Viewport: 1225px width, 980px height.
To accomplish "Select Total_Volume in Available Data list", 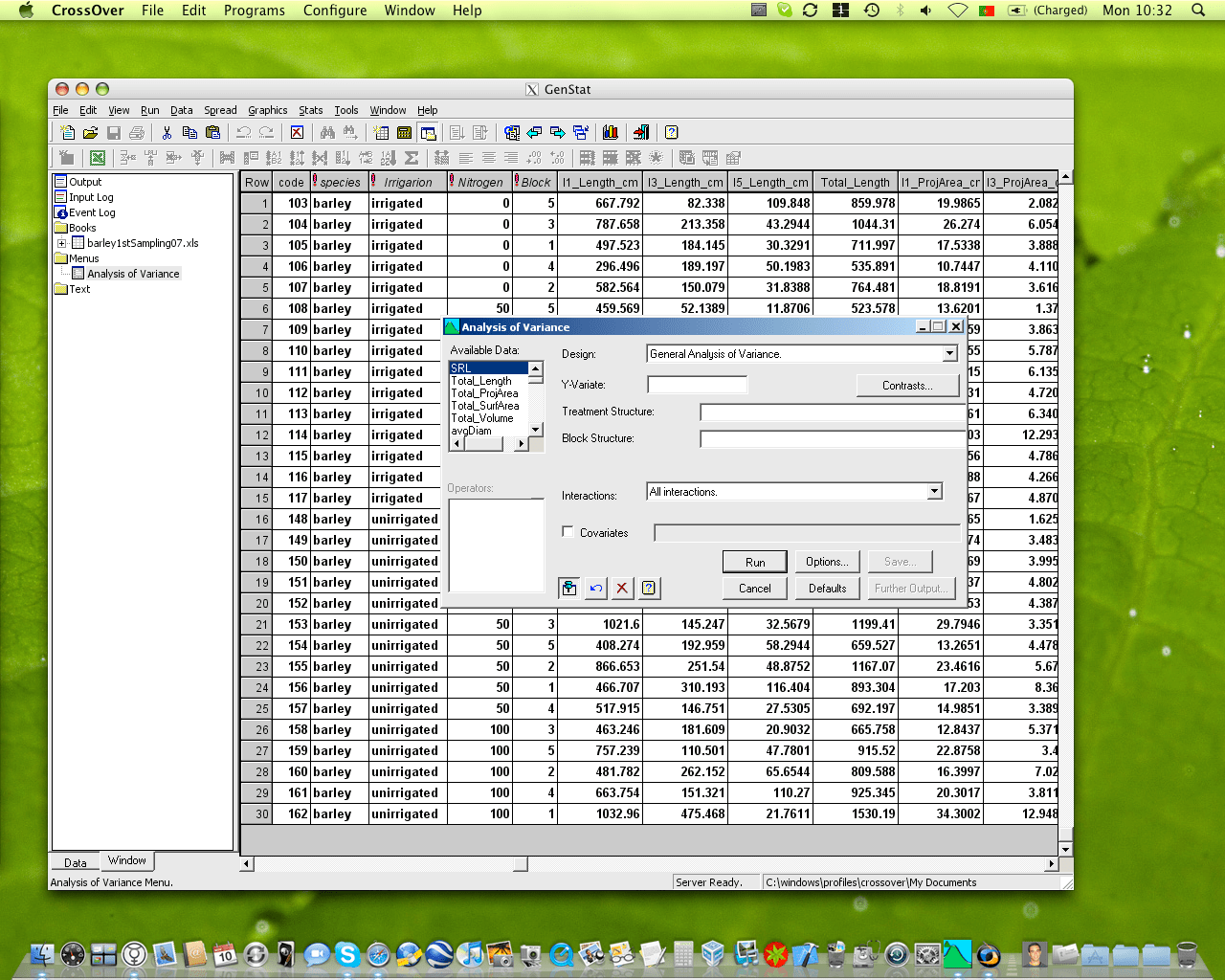I will 482,418.
